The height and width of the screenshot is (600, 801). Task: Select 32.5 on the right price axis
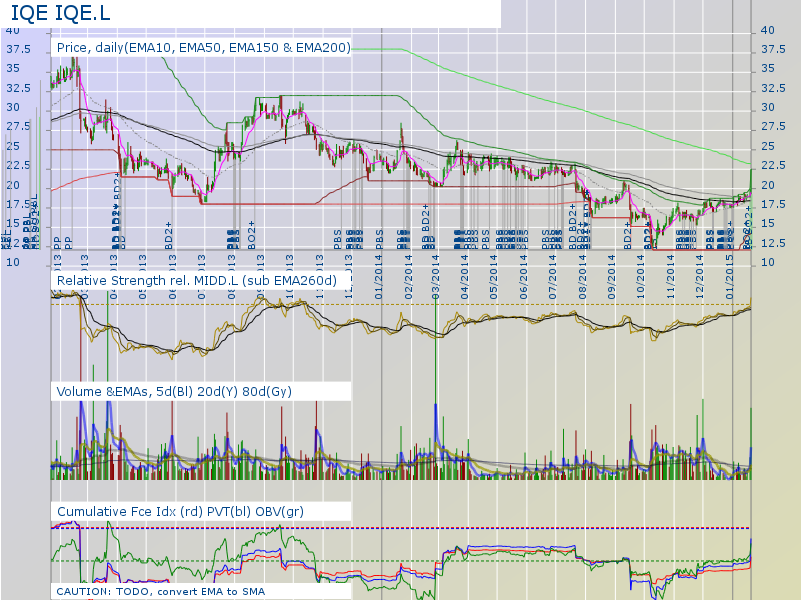tap(773, 88)
